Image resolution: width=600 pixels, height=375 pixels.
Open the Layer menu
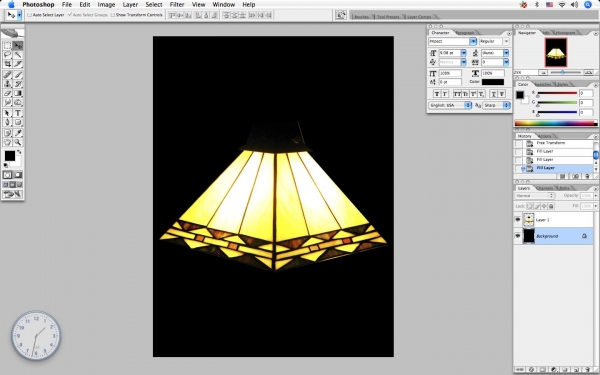coord(130,5)
